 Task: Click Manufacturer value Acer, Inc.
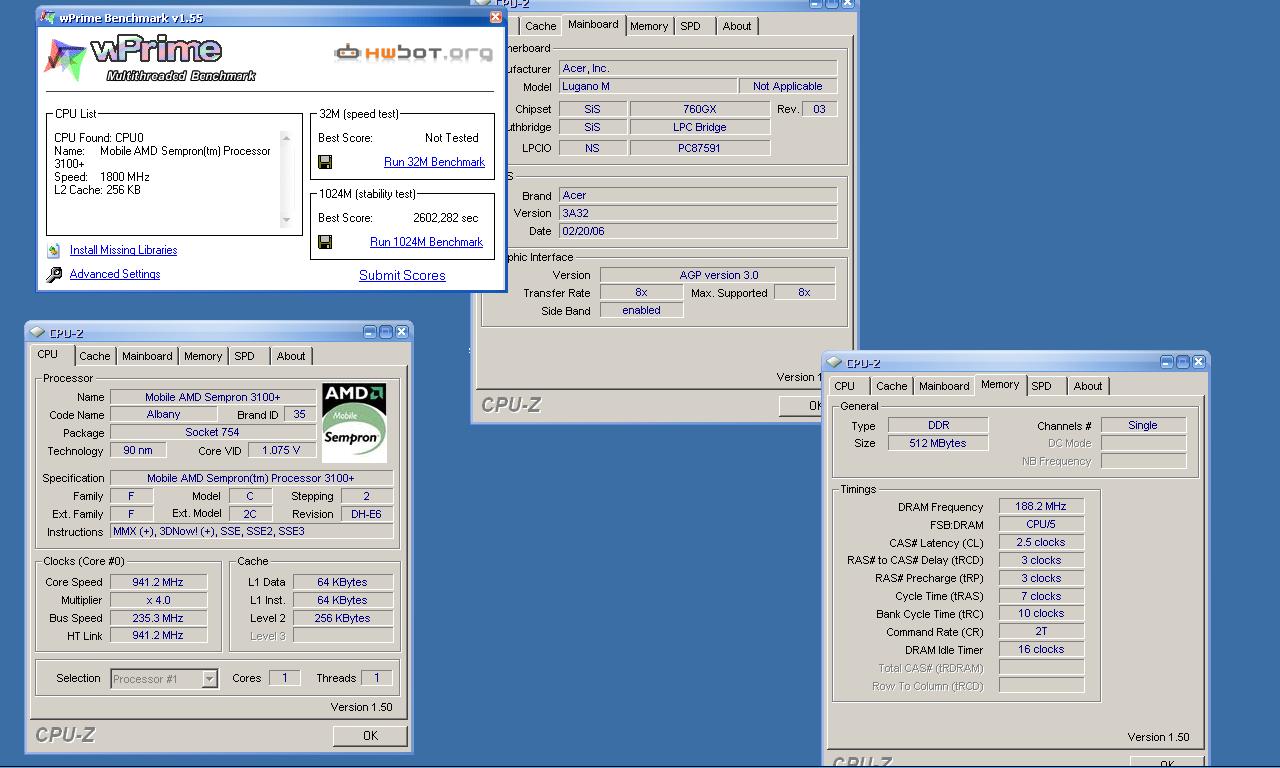(x=698, y=68)
